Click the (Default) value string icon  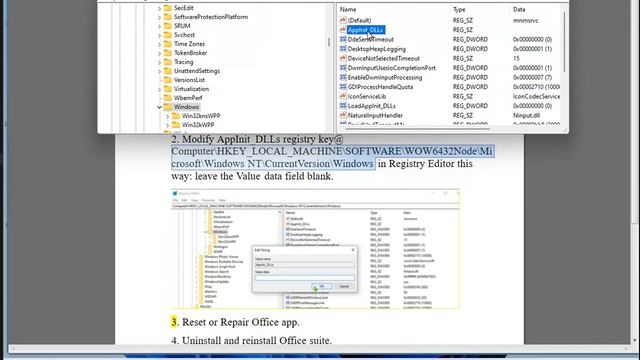click(x=343, y=20)
